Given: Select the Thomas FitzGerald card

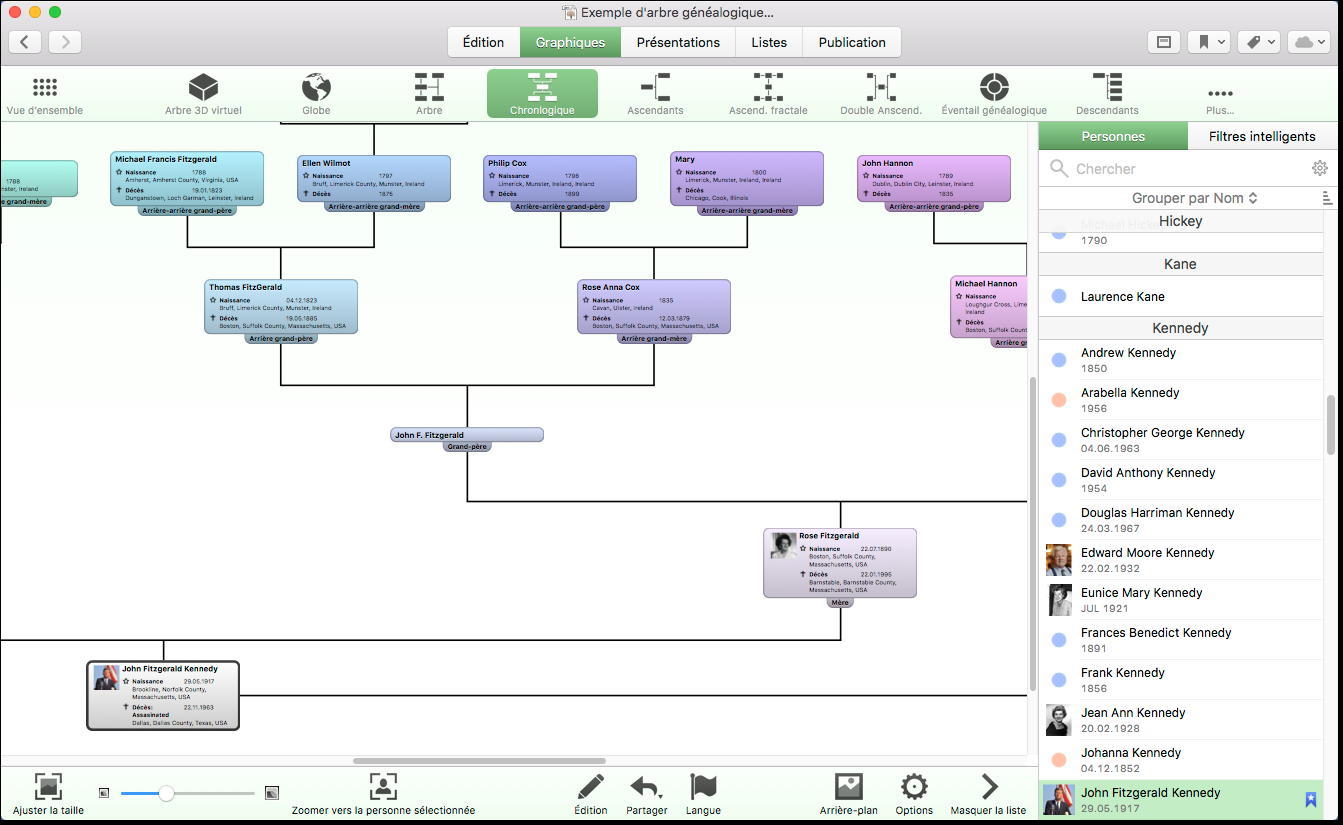Looking at the screenshot, I should 281,306.
